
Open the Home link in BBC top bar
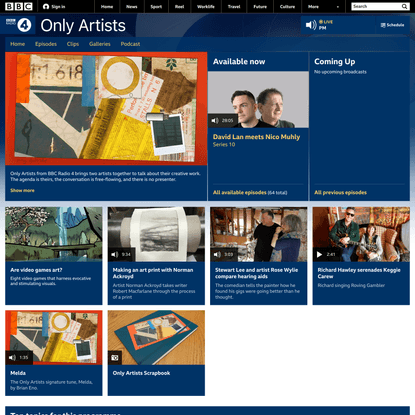[107, 7]
